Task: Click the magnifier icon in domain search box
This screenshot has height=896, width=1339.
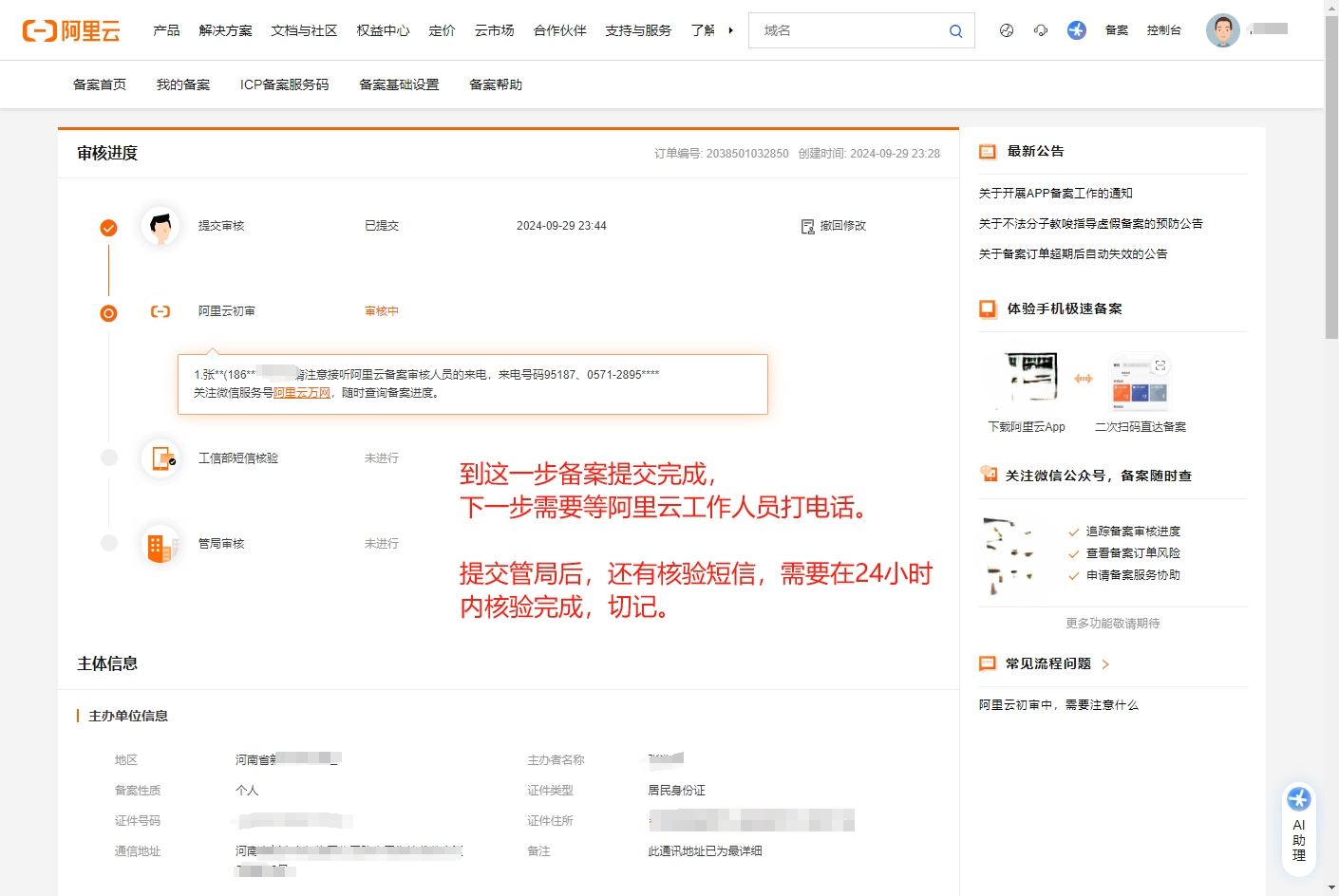Action: click(x=955, y=30)
